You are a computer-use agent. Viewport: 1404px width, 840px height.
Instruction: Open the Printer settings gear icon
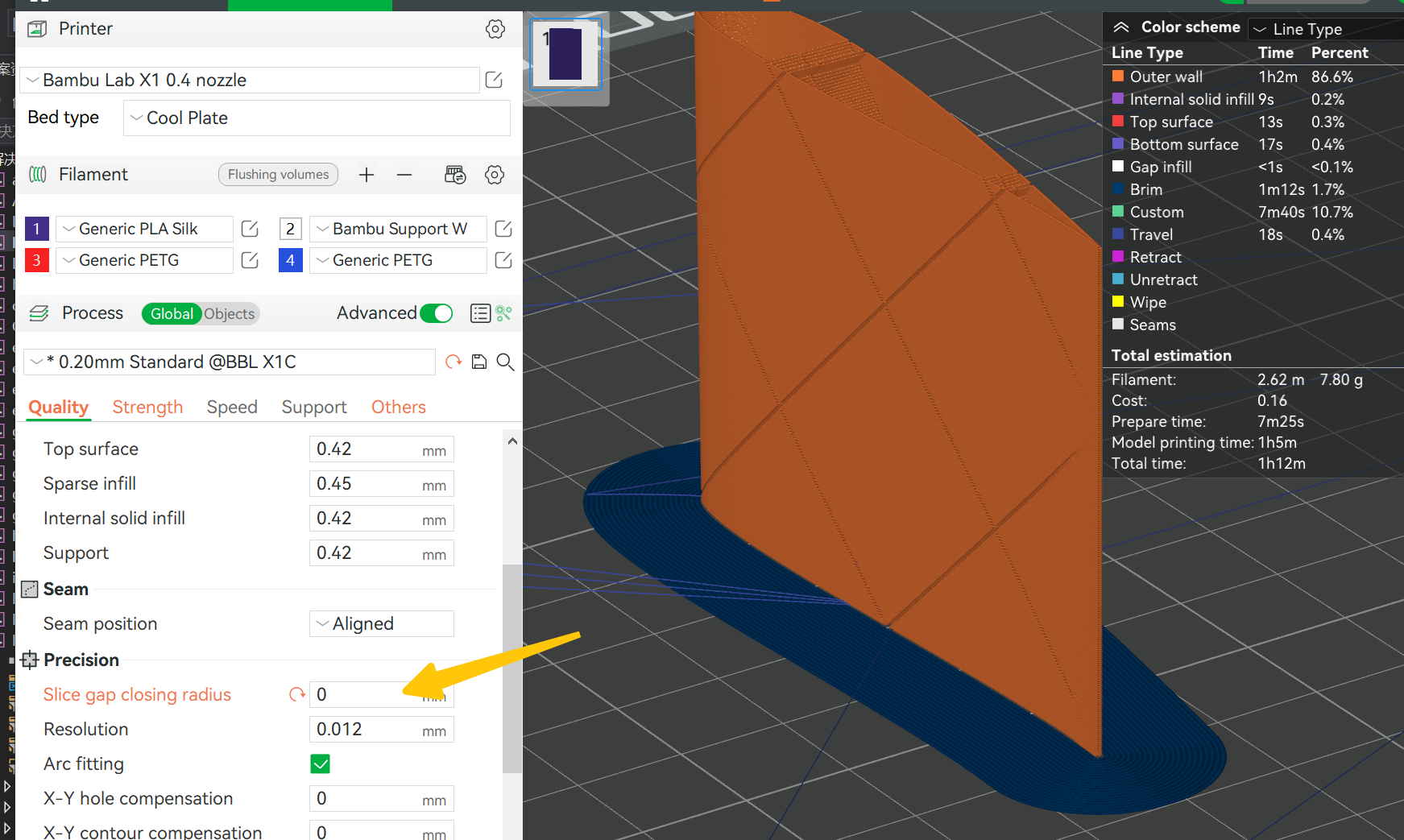[495, 28]
